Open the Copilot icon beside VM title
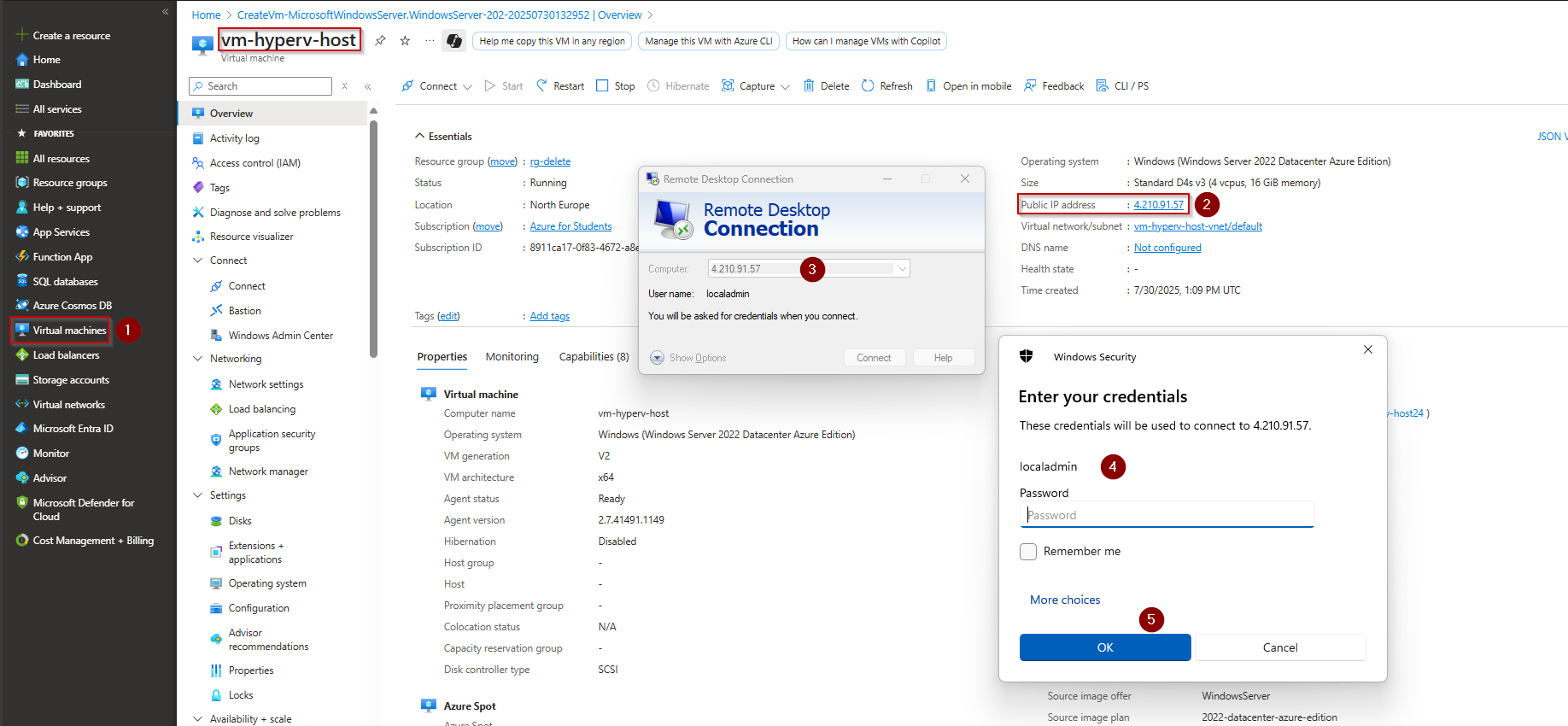Screen dimensions: 1568x726 [x=454, y=41]
